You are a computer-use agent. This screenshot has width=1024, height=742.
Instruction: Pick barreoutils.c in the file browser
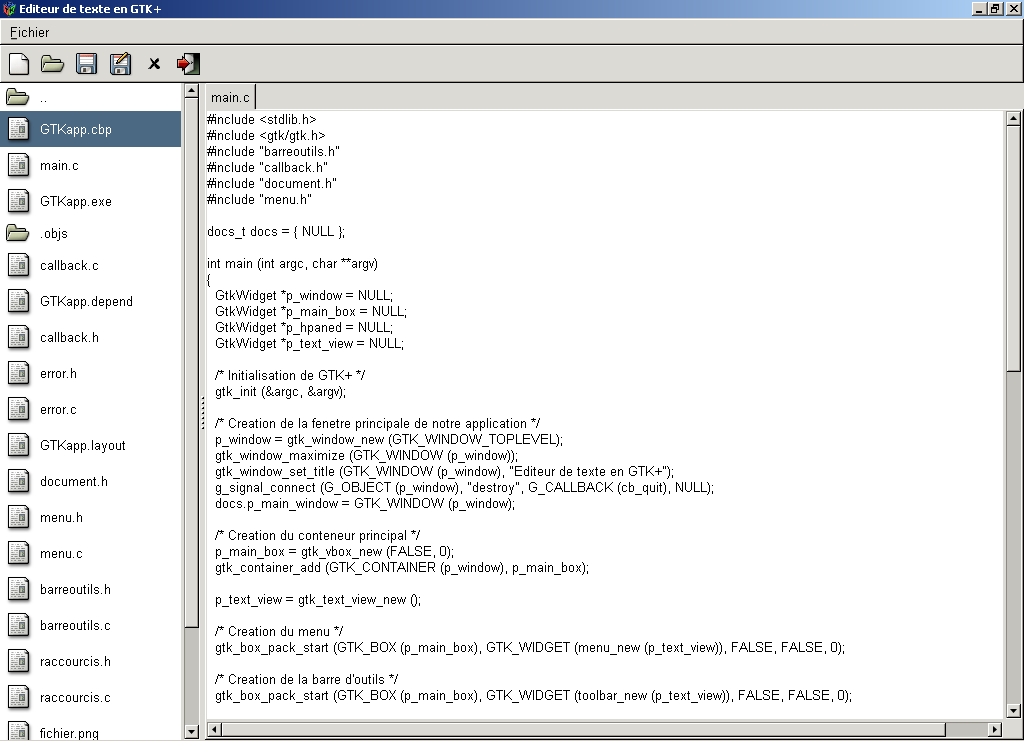(x=75, y=626)
